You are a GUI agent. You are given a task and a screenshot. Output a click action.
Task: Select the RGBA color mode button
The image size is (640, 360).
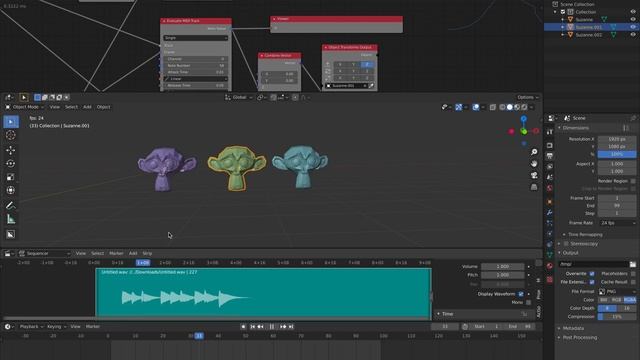coord(630,300)
